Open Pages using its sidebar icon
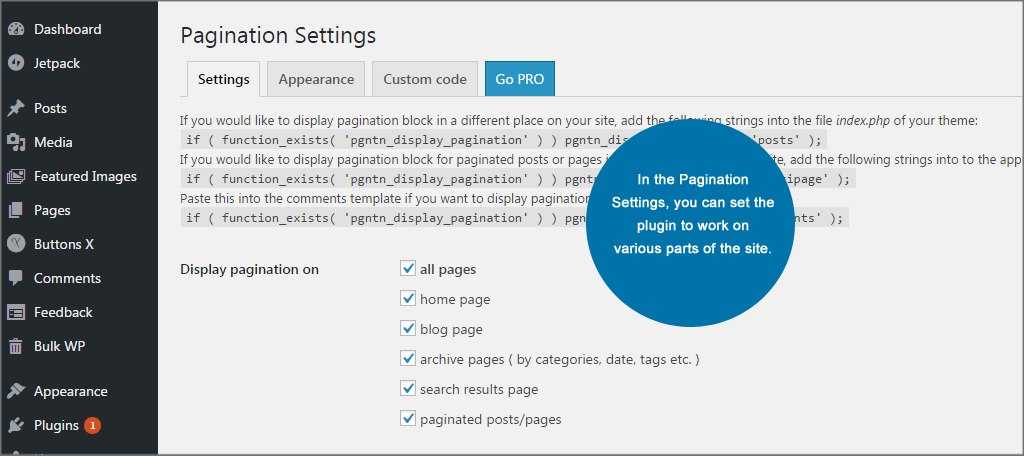The width and height of the screenshot is (1024, 456). click(x=16, y=210)
